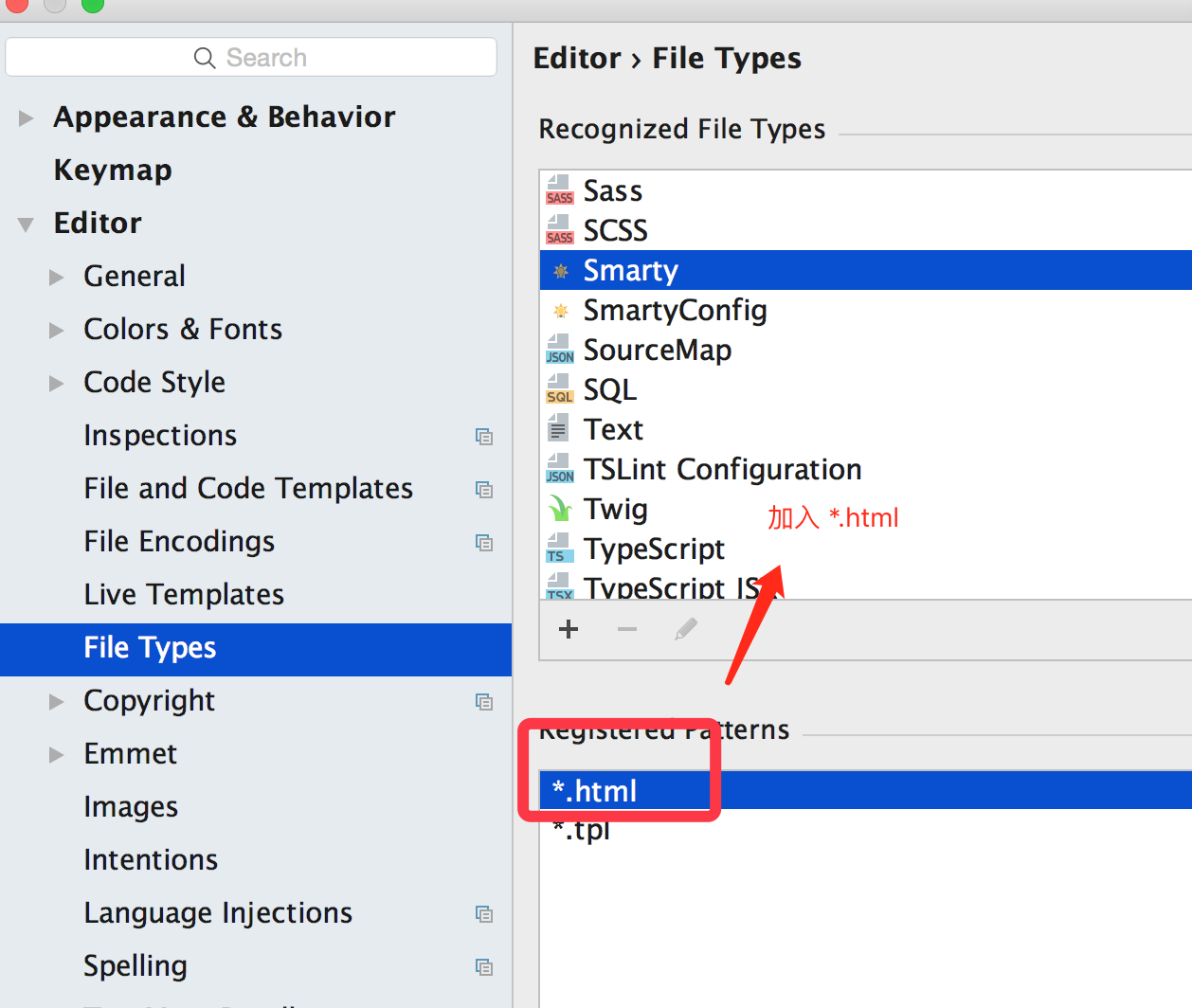
Task: Select the *.tpl registered pattern
Action: 582,832
